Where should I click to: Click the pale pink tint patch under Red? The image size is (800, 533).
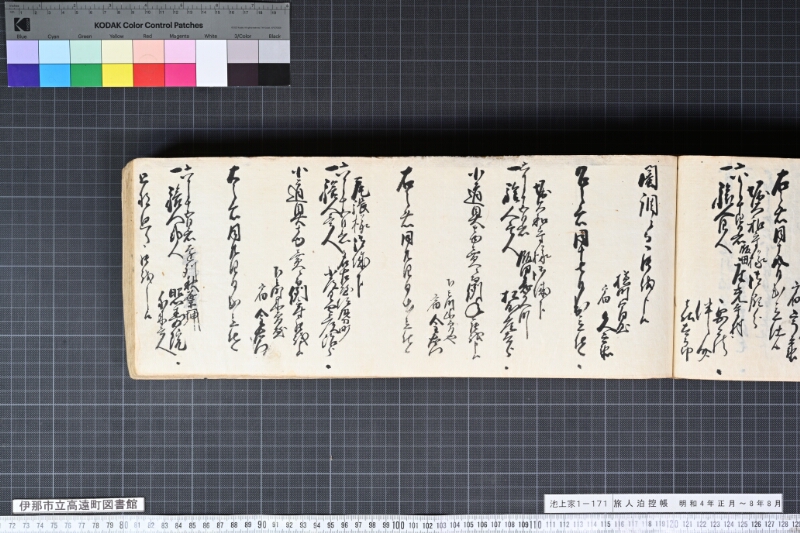coord(148,52)
